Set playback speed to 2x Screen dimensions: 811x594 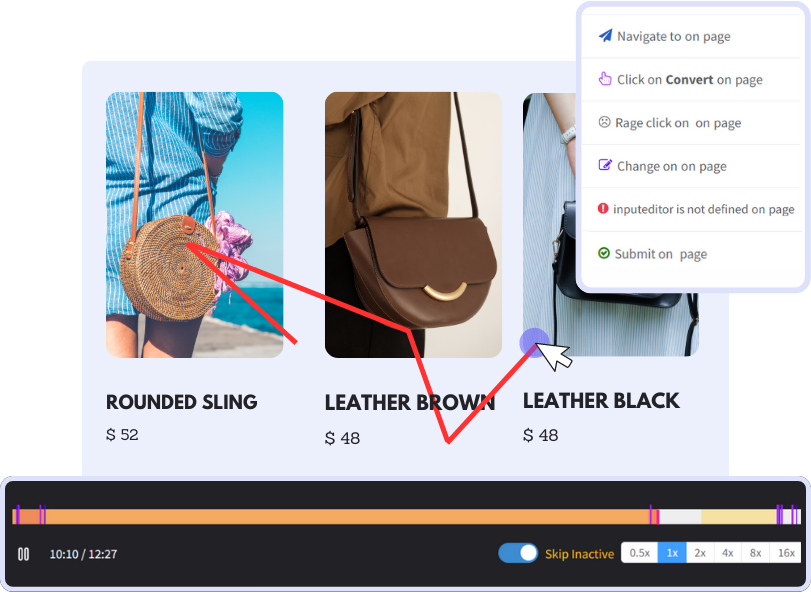700,553
